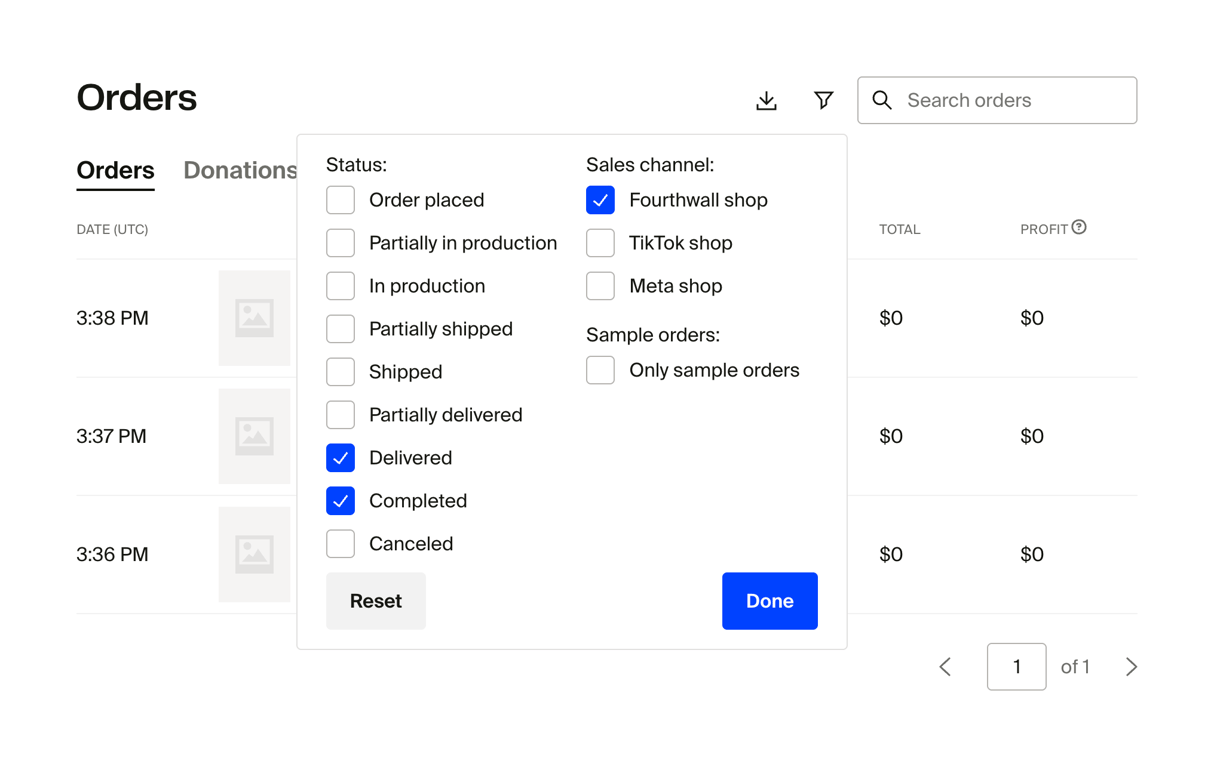Check Meta shop sales channel
Screen dimensions: 1214x767
600,286
